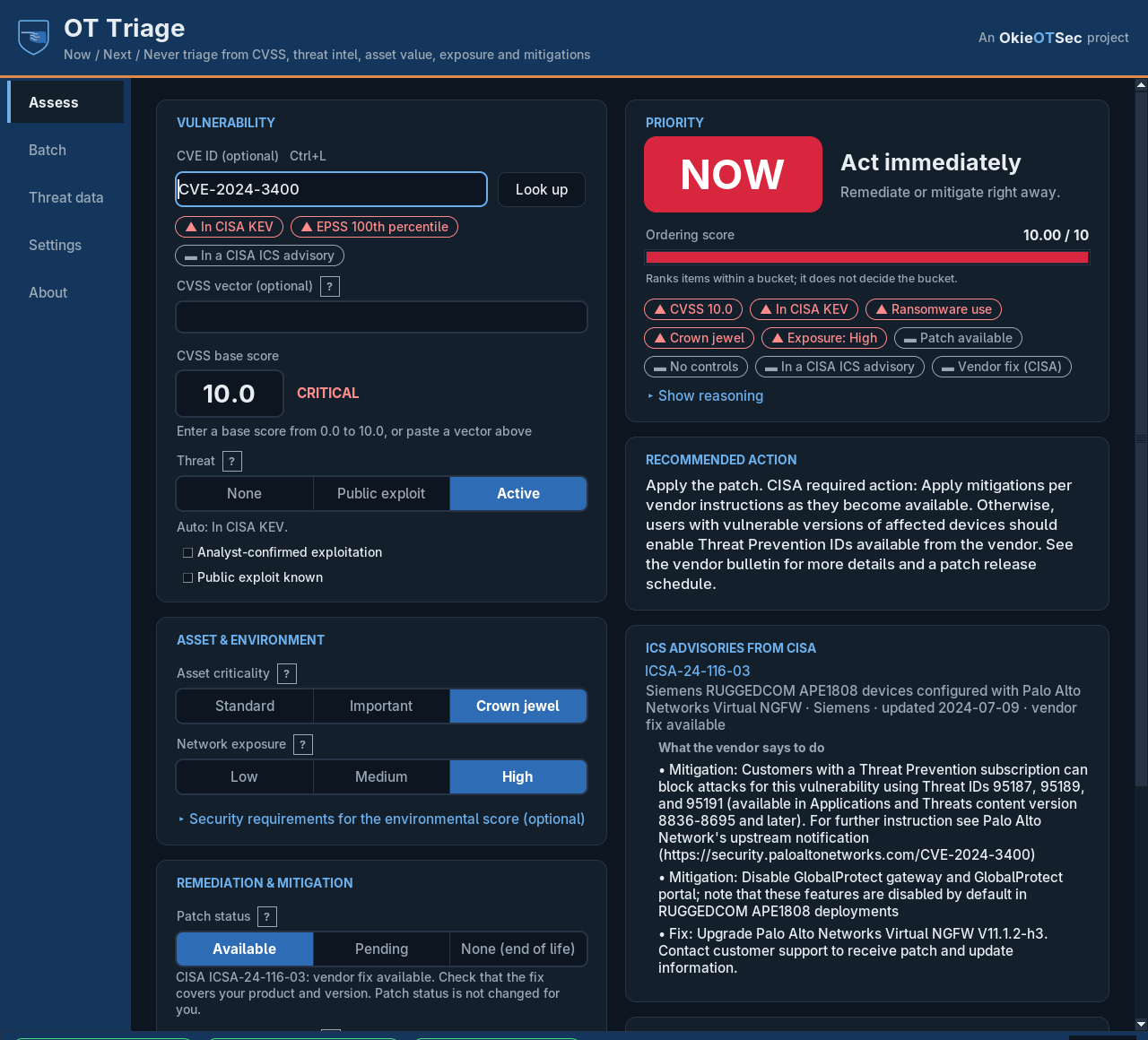
Task: Open the ICSA-24-116-03 advisory link
Action: click(x=698, y=672)
